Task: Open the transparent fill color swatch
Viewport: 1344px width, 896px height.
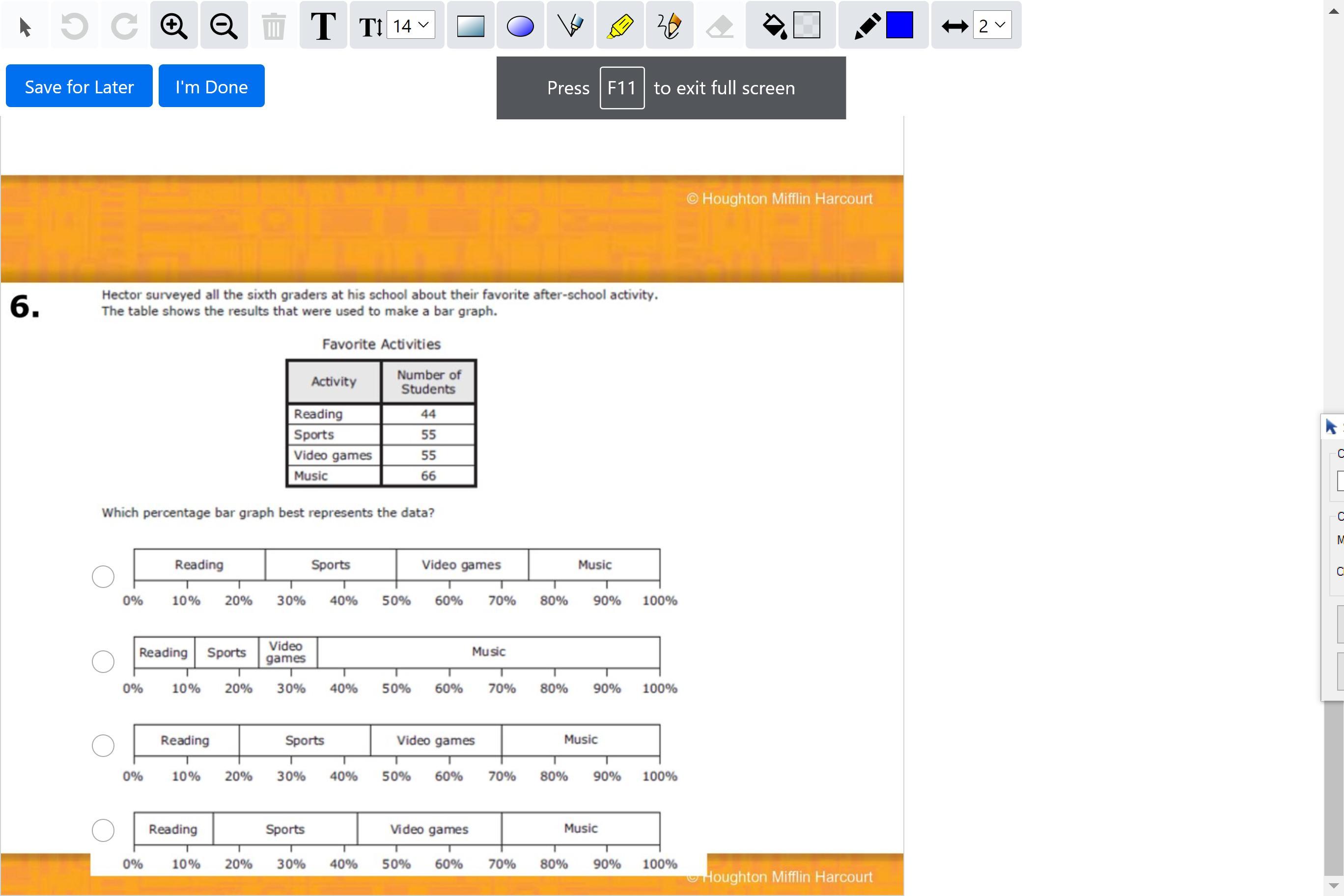Action: pos(806,25)
